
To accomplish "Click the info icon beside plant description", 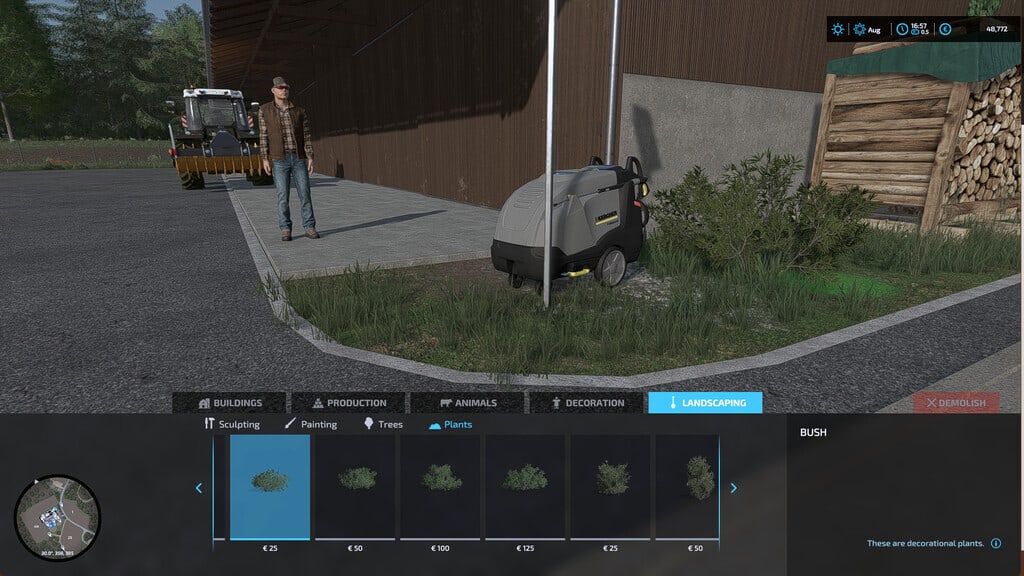I will (x=996, y=544).
